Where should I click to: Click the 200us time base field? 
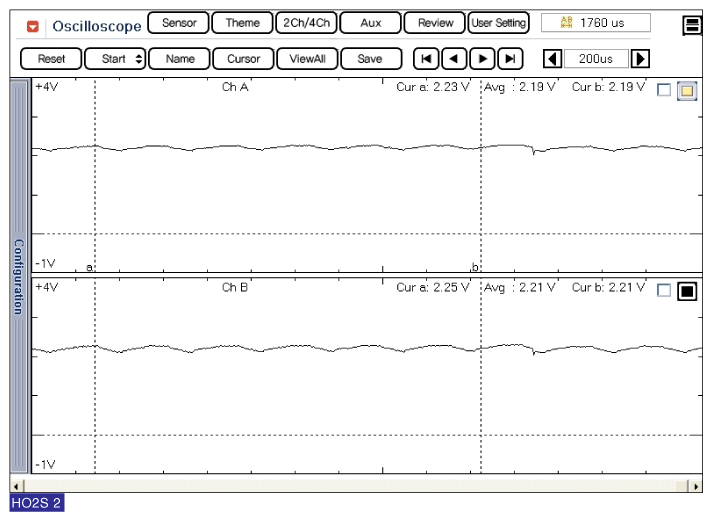(x=596, y=59)
